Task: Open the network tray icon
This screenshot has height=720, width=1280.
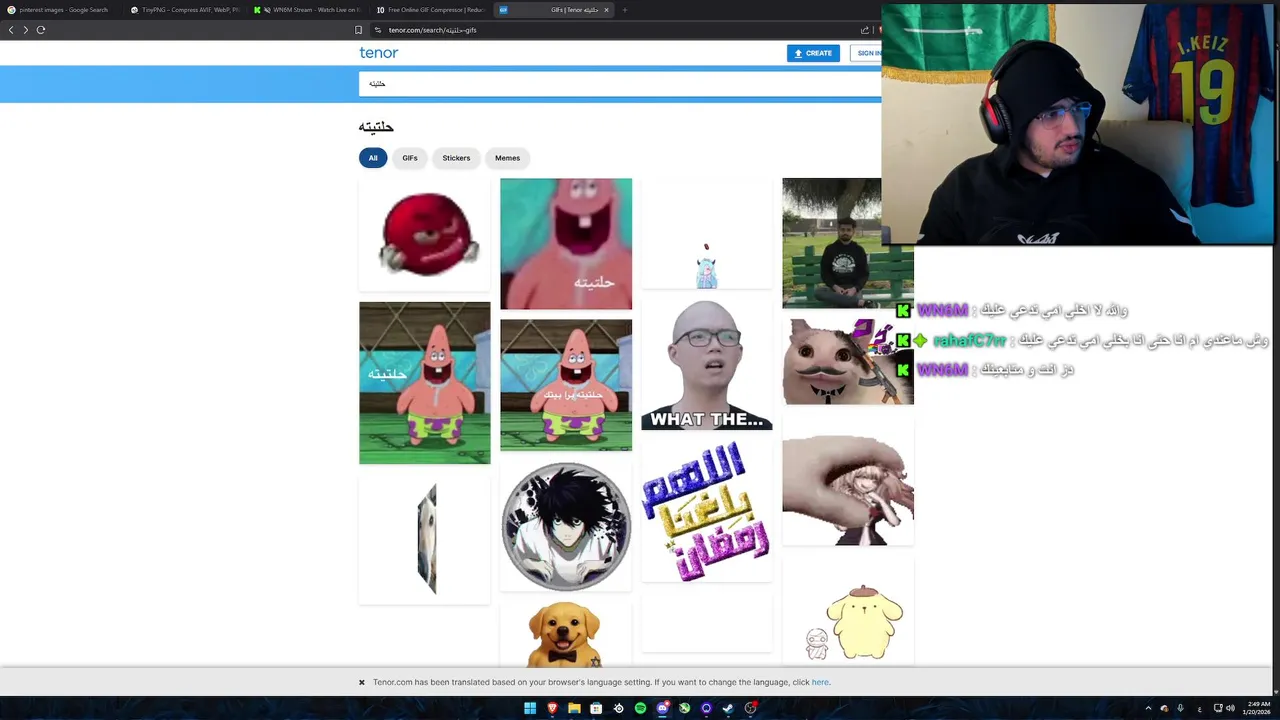Action: coord(1217,708)
